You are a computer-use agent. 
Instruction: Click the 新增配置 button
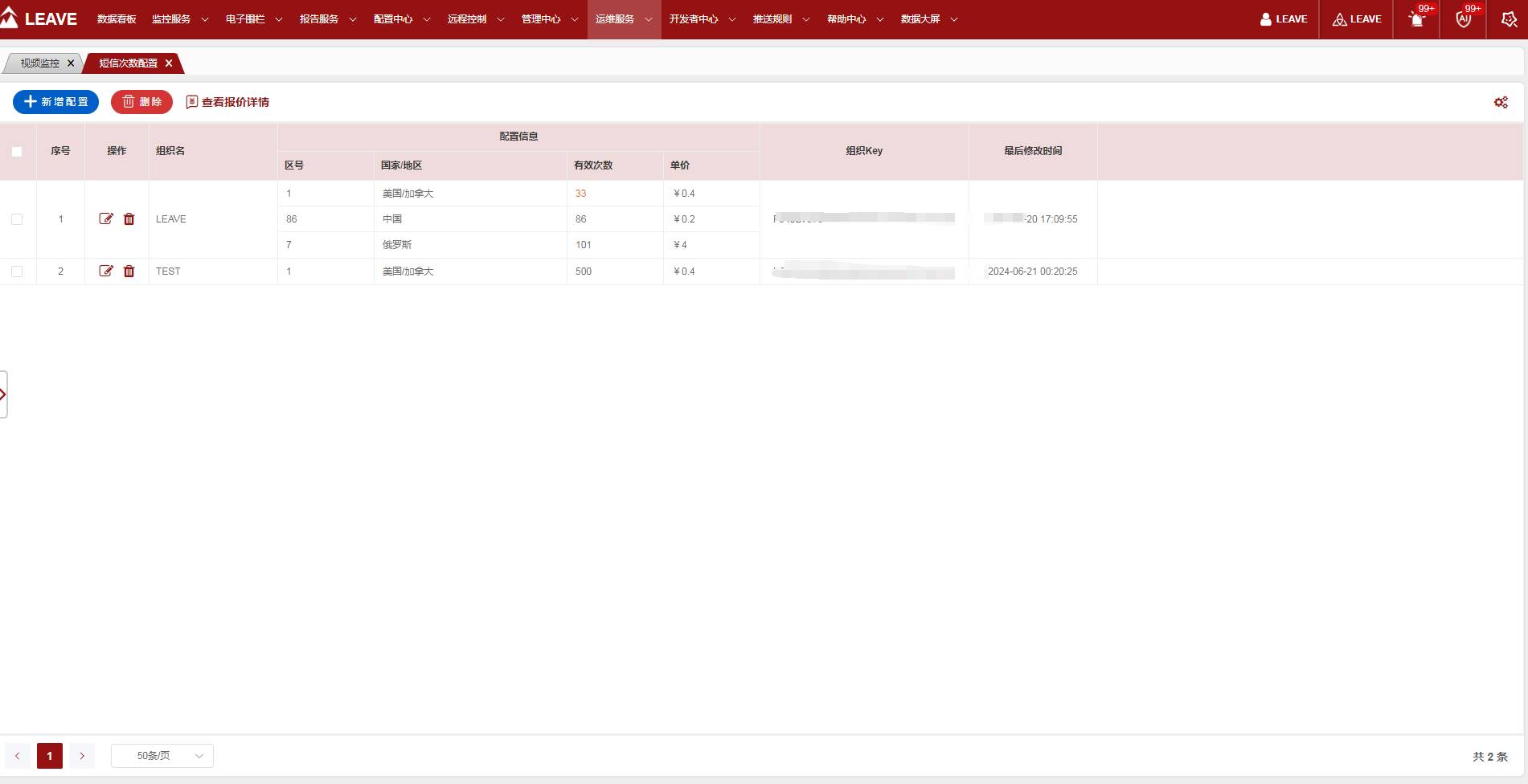pos(55,102)
